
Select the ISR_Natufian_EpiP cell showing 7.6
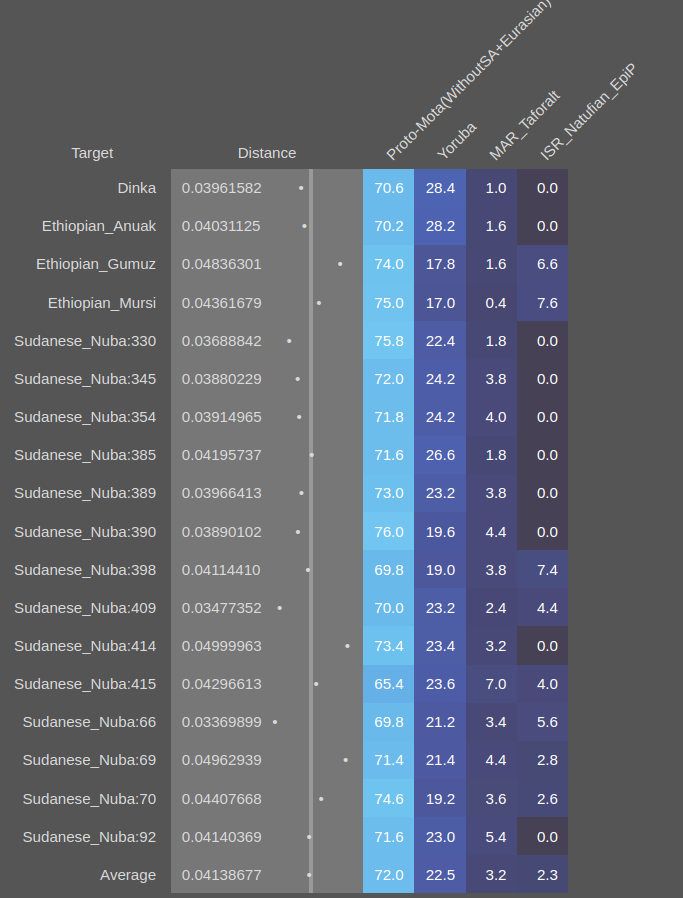[547, 302]
